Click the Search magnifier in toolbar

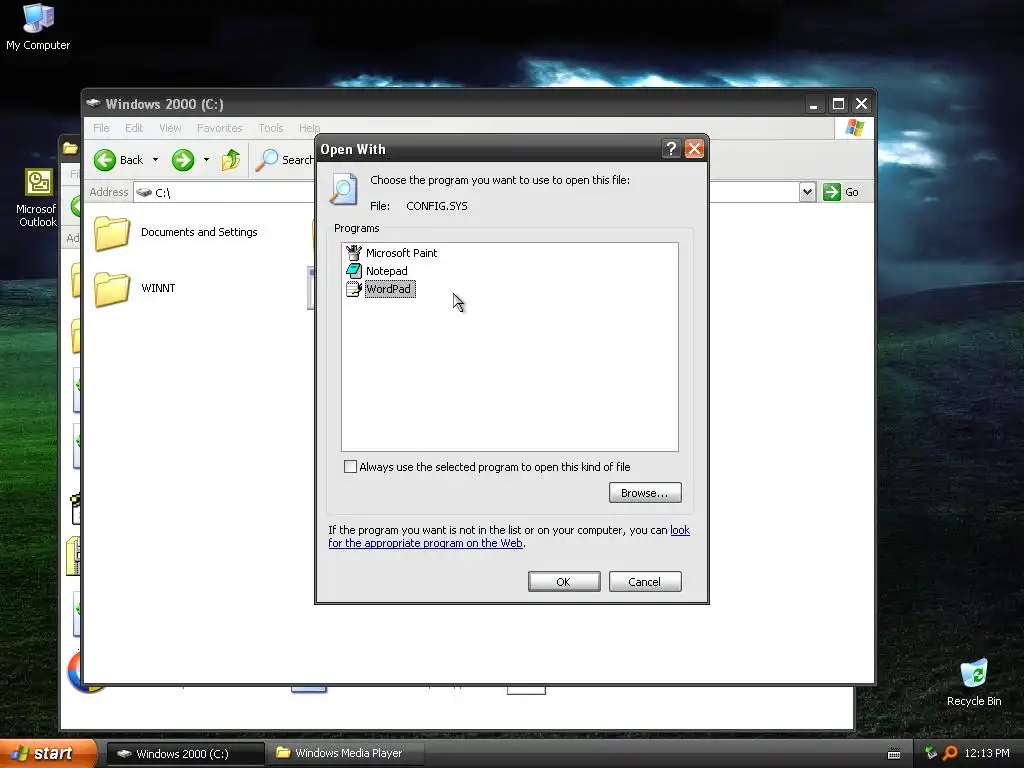point(266,160)
